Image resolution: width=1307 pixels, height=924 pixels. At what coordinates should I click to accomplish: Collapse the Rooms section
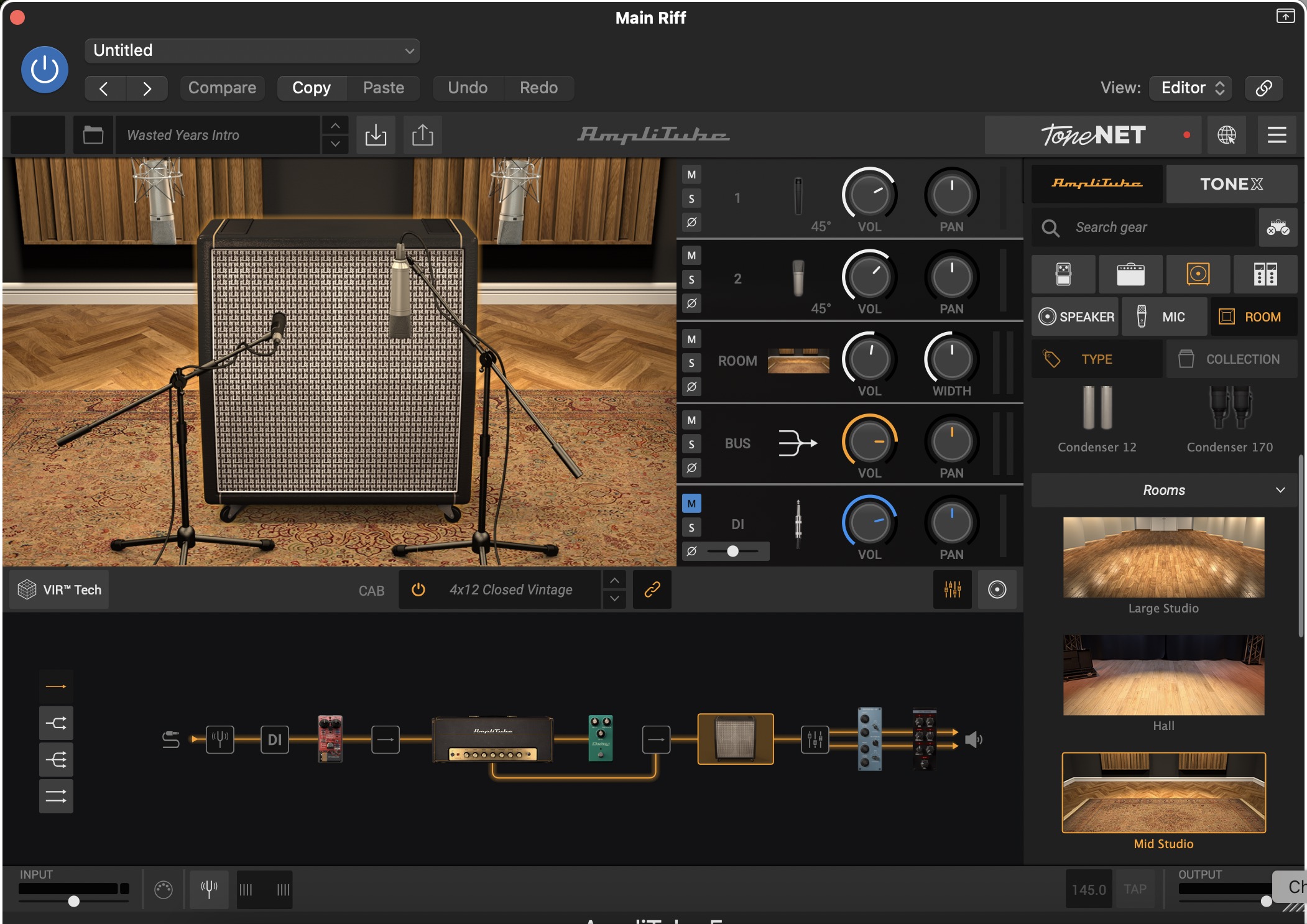pos(1164,490)
